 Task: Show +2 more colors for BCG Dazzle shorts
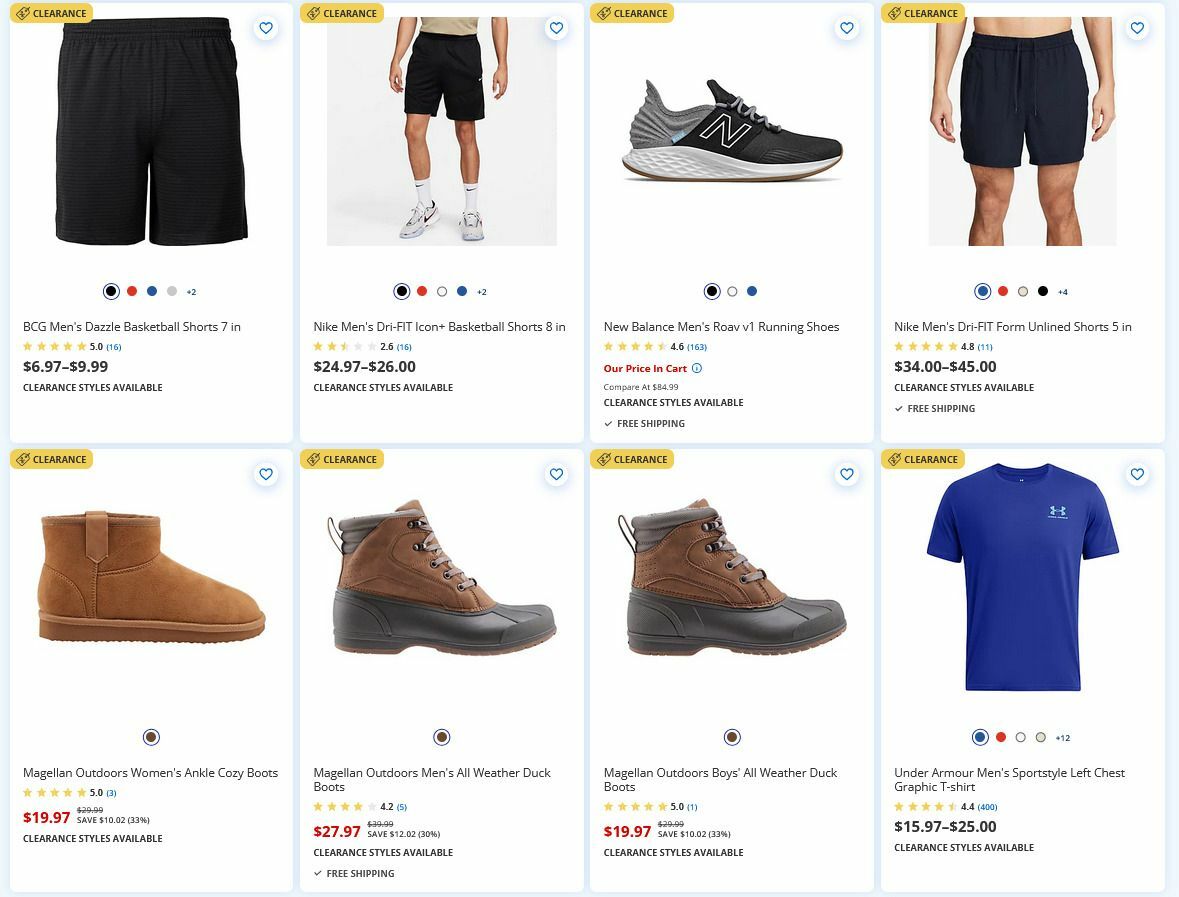(191, 291)
